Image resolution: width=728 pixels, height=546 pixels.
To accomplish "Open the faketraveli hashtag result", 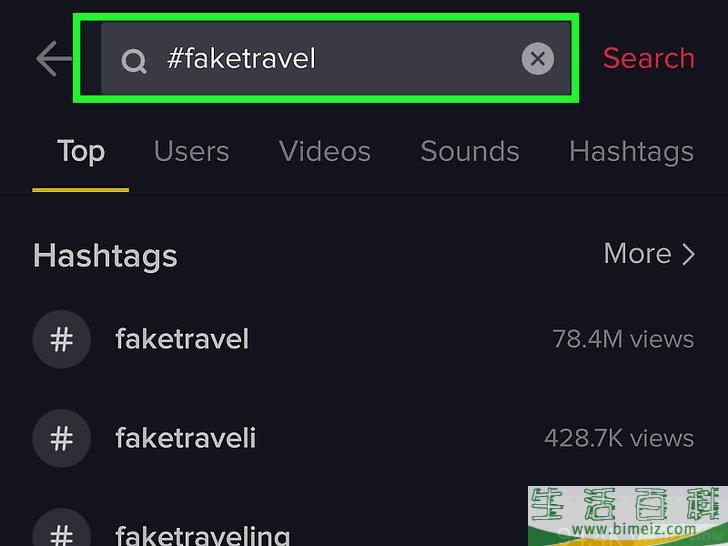I will [364, 438].
